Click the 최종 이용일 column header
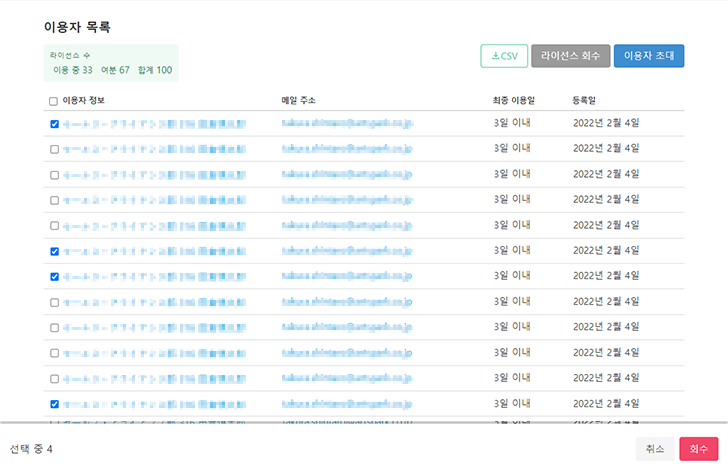Screen dimensions: 728x472 514,101
